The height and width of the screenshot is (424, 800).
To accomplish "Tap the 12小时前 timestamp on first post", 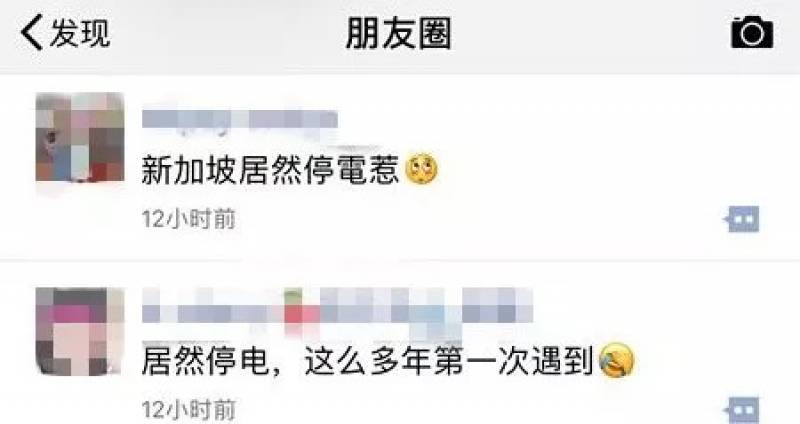I will [x=188, y=219].
